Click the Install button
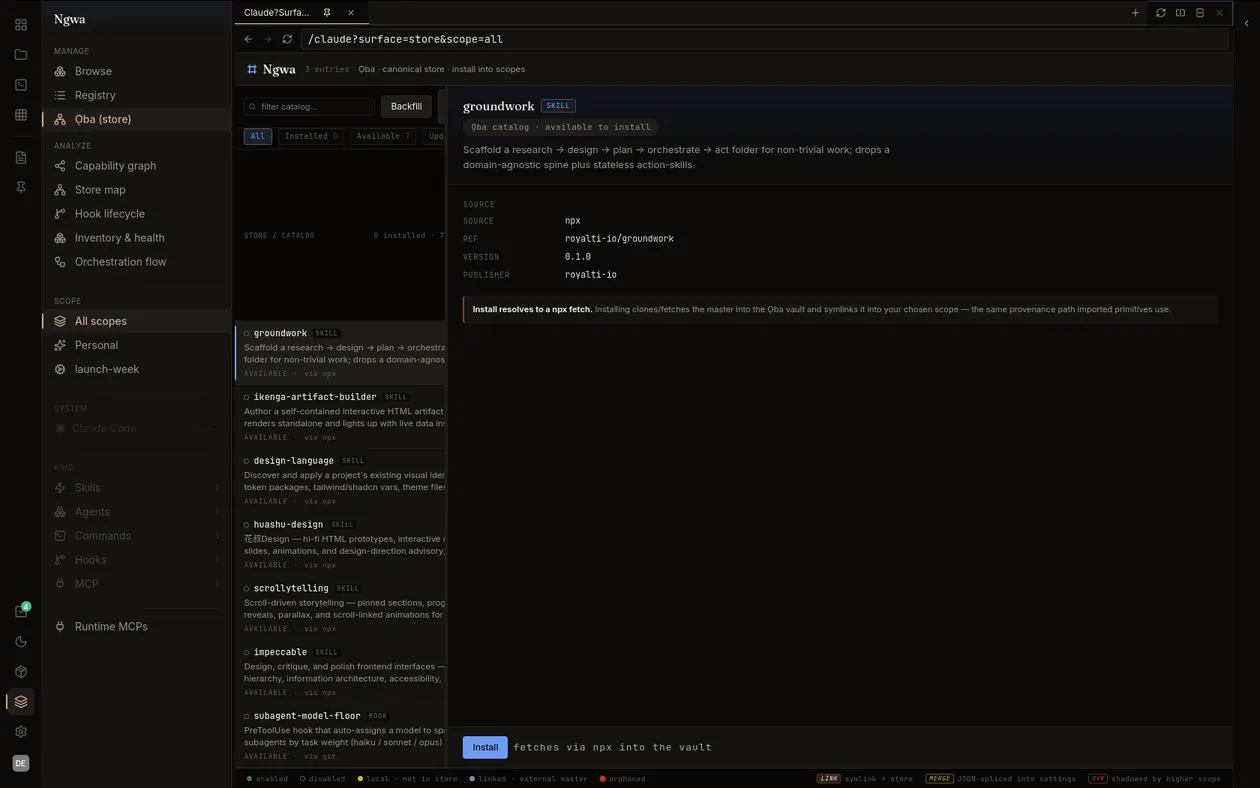 point(485,747)
